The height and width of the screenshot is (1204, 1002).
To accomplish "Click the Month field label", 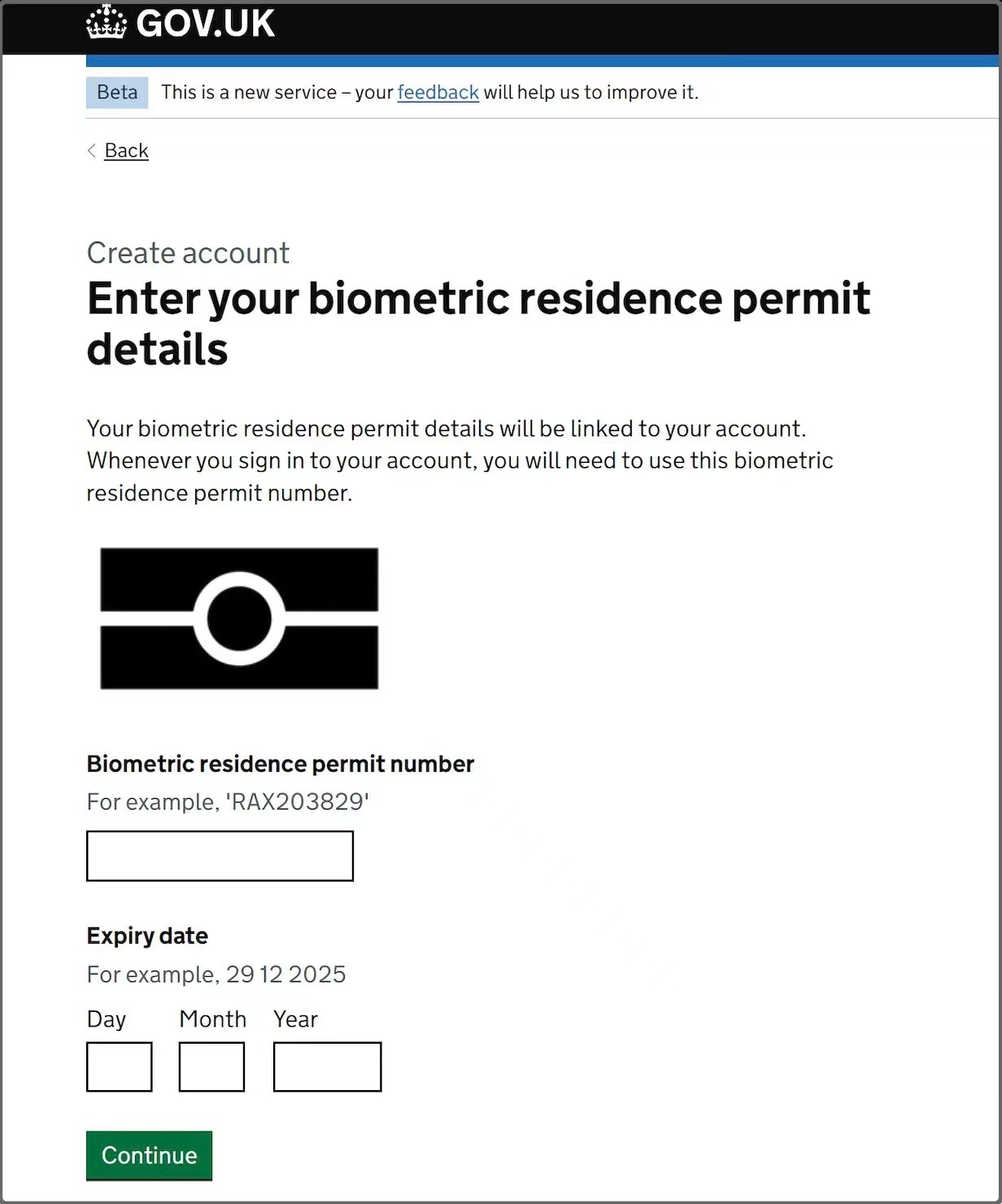I will [x=212, y=1019].
